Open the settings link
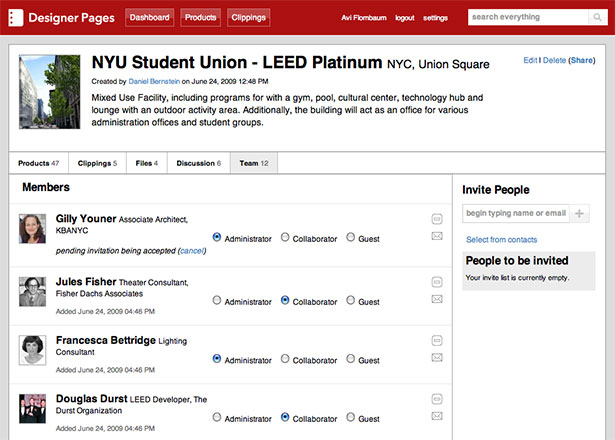The height and width of the screenshot is (440, 615). (435, 18)
